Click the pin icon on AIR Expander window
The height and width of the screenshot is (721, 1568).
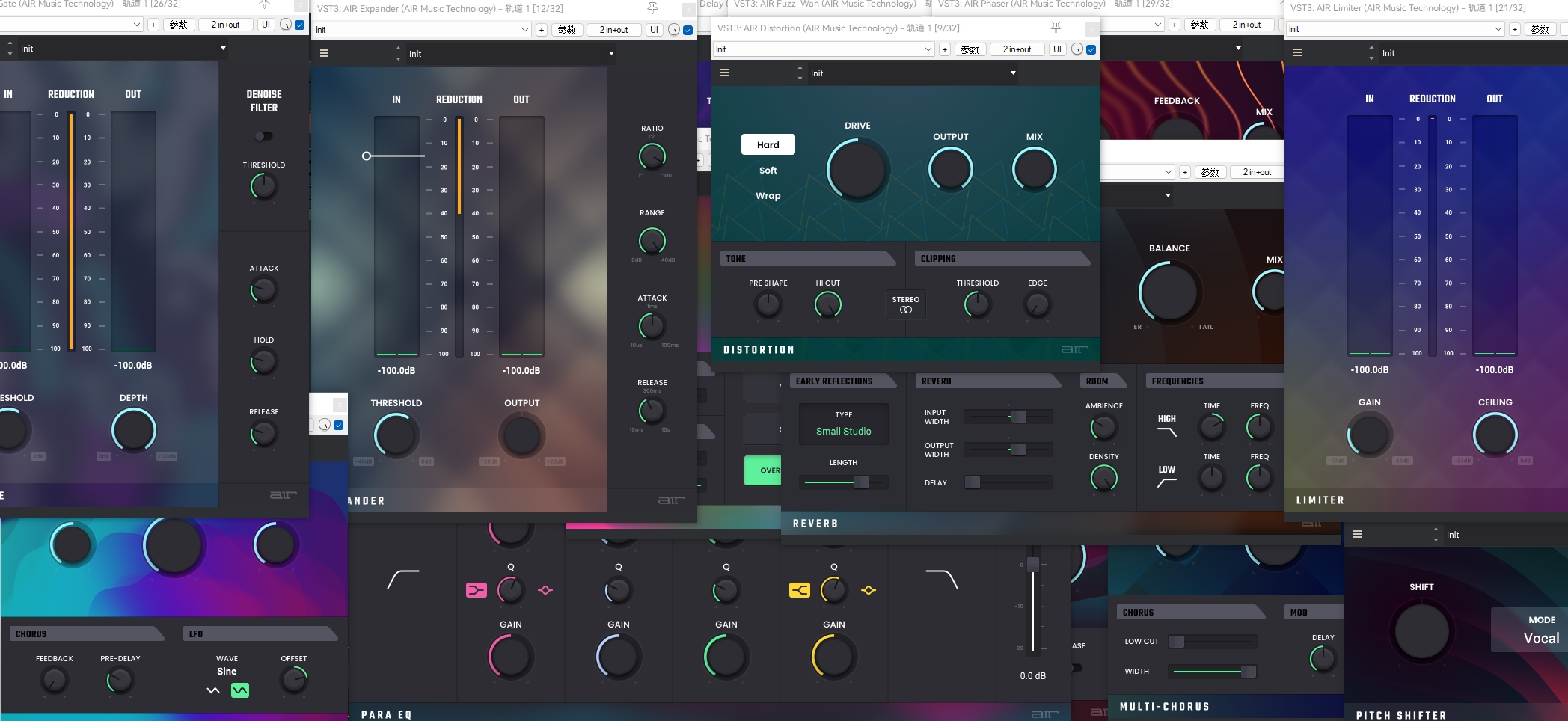(x=652, y=8)
